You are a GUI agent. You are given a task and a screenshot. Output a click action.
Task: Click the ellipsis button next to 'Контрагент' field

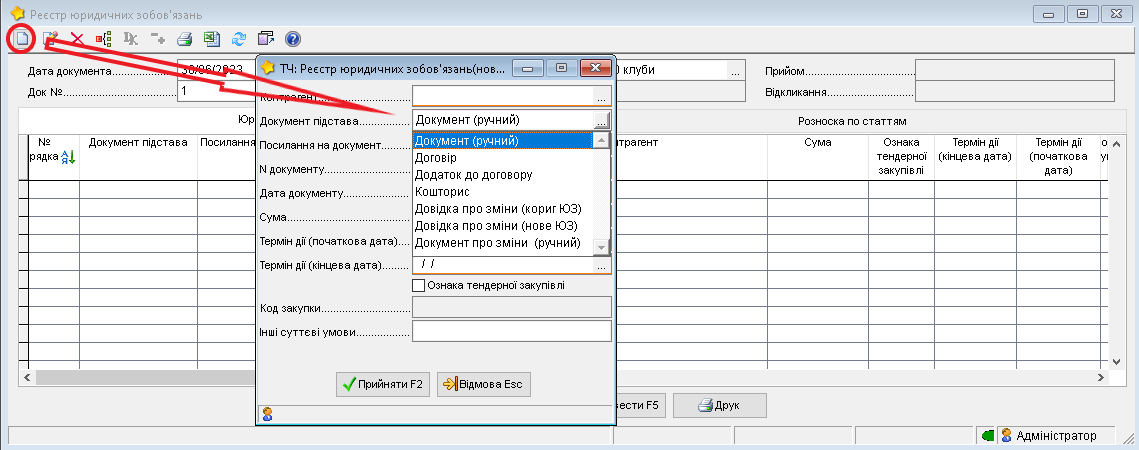(x=601, y=97)
